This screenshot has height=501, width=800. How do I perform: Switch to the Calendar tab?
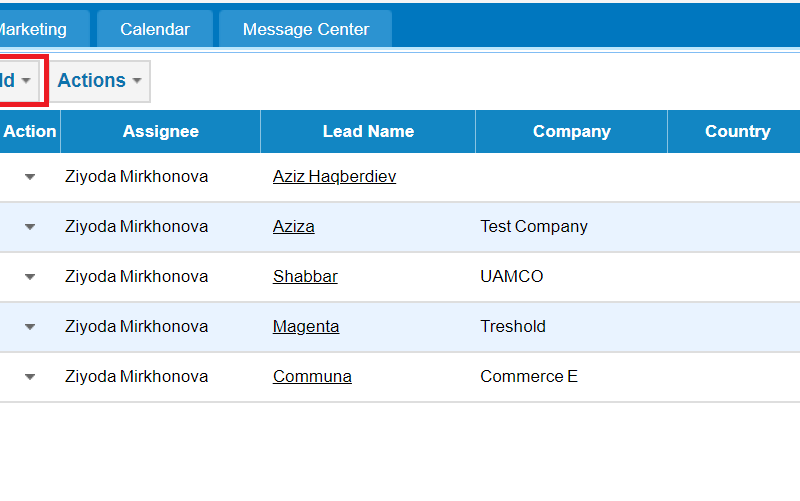click(155, 29)
